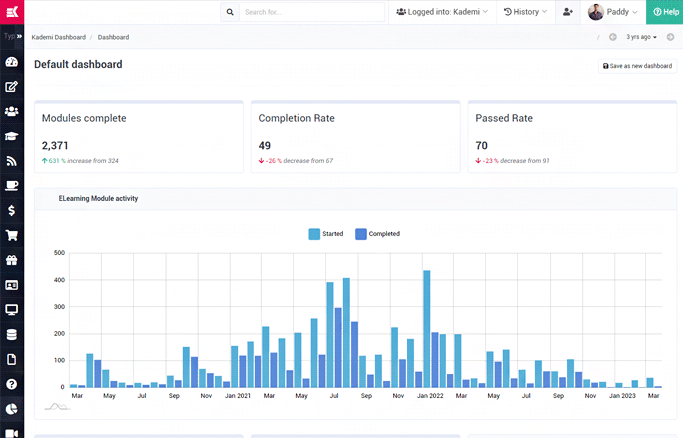Viewport: 683px width, 438px height.
Task: Click the '-23 % decrease from 91' text
Action: pyautogui.click(x=512, y=161)
